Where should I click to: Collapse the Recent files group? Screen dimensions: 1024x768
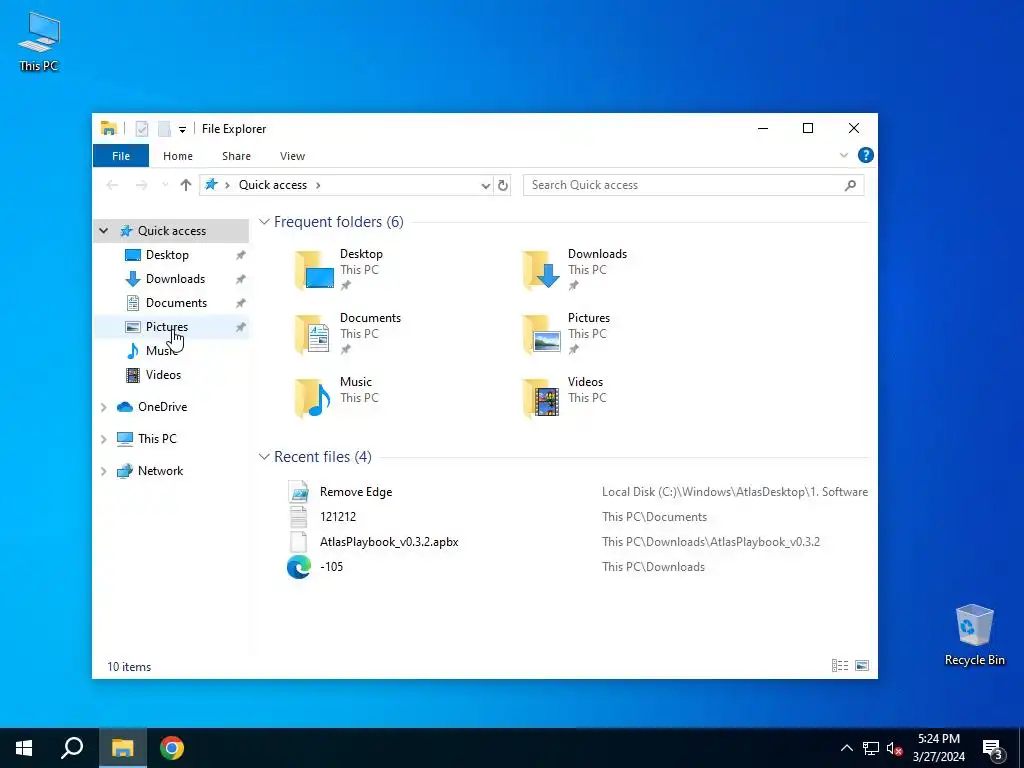pyautogui.click(x=264, y=457)
